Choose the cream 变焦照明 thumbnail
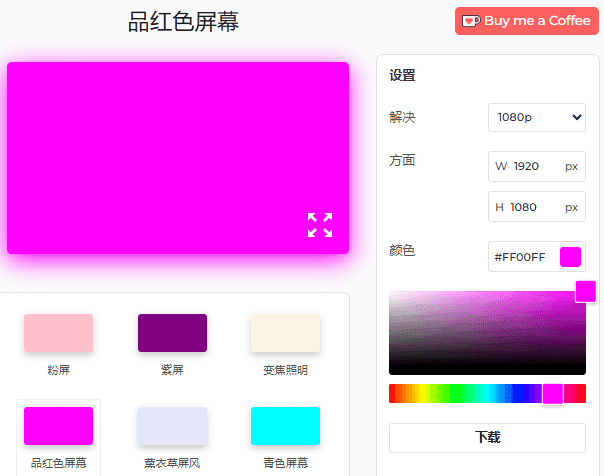Image resolution: width=604 pixels, height=476 pixels. point(285,333)
